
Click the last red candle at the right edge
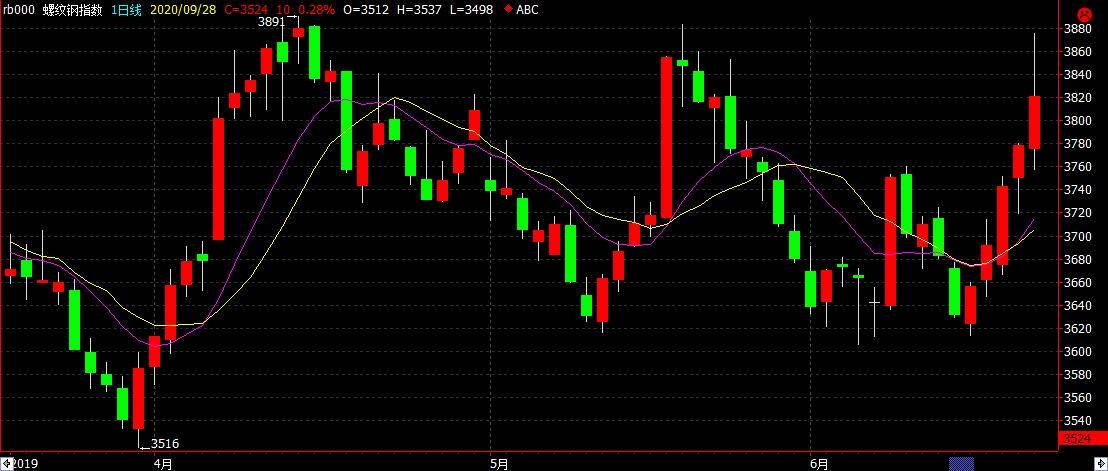pos(1035,122)
